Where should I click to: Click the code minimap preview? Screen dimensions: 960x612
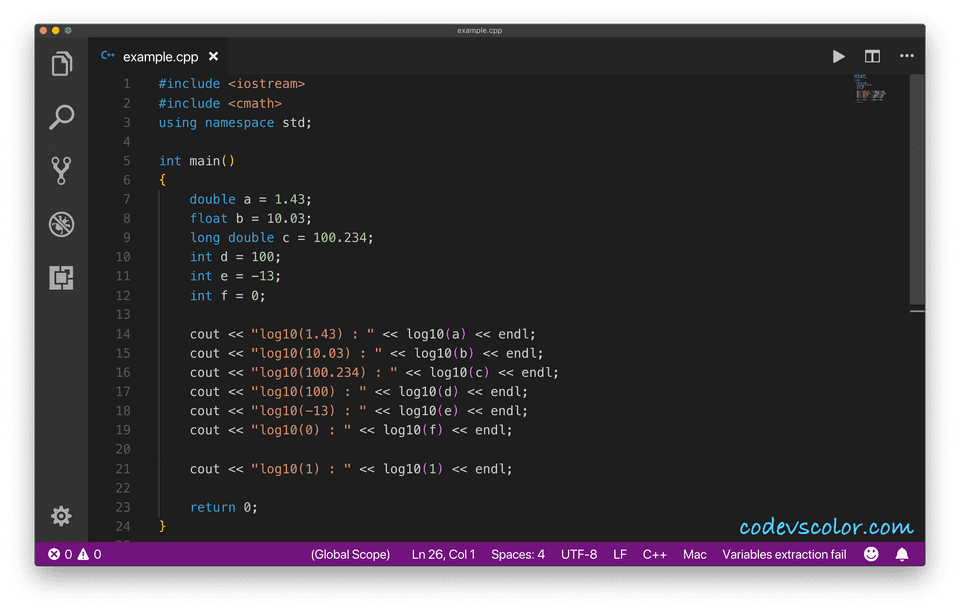[869, 90]
